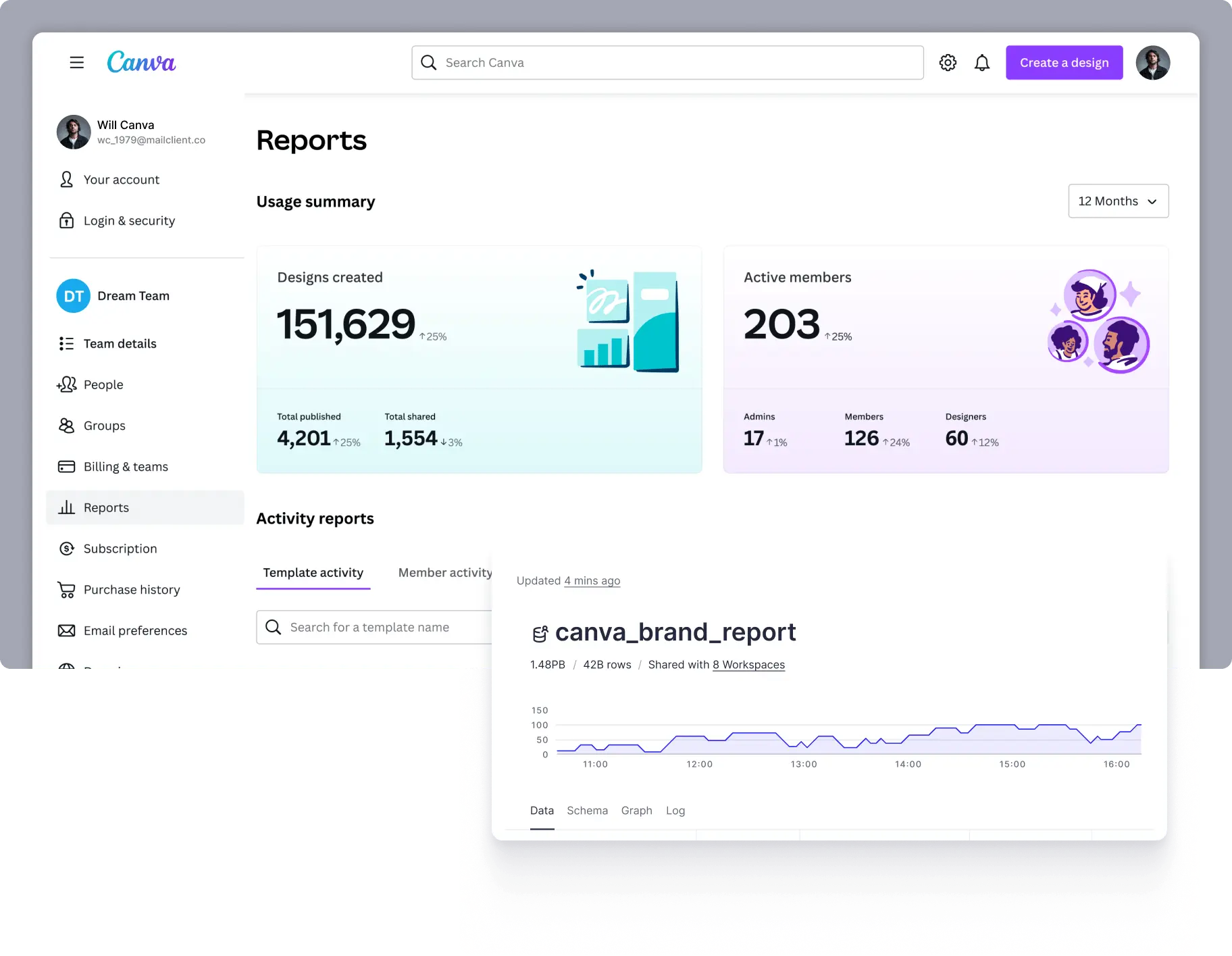
Task: Click the 4 mins ago link
Action: click(x=592, y=580)
